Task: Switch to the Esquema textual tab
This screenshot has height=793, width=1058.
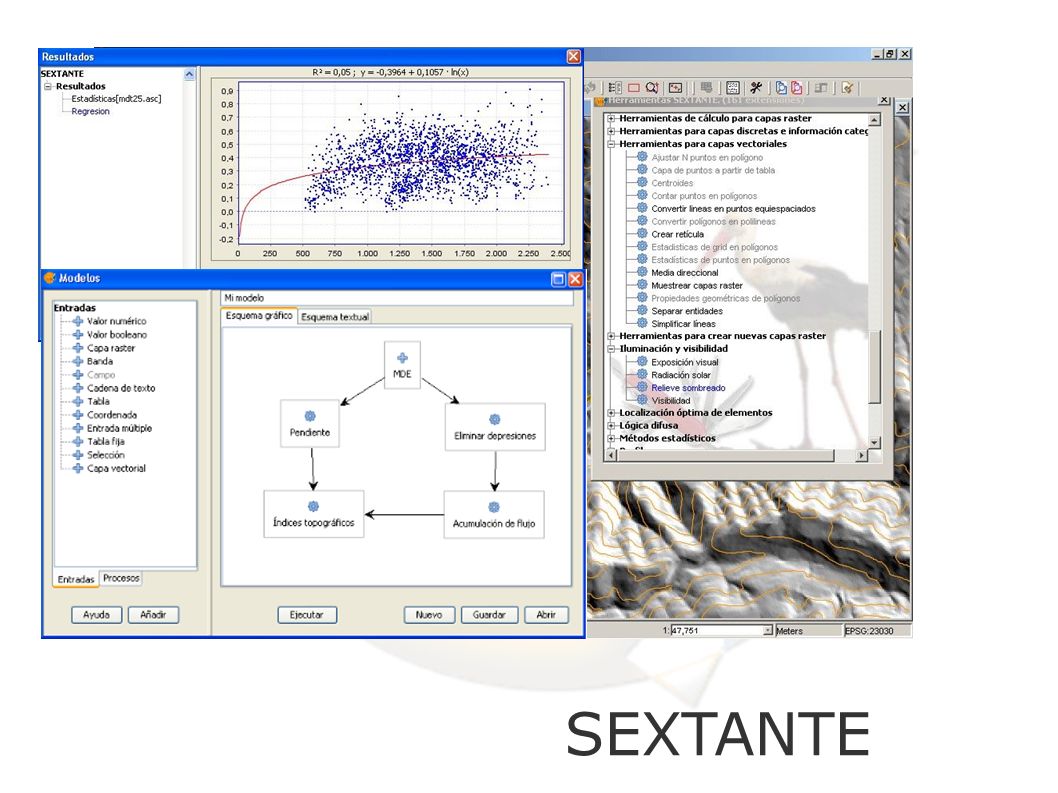Action: pos(335,317)
